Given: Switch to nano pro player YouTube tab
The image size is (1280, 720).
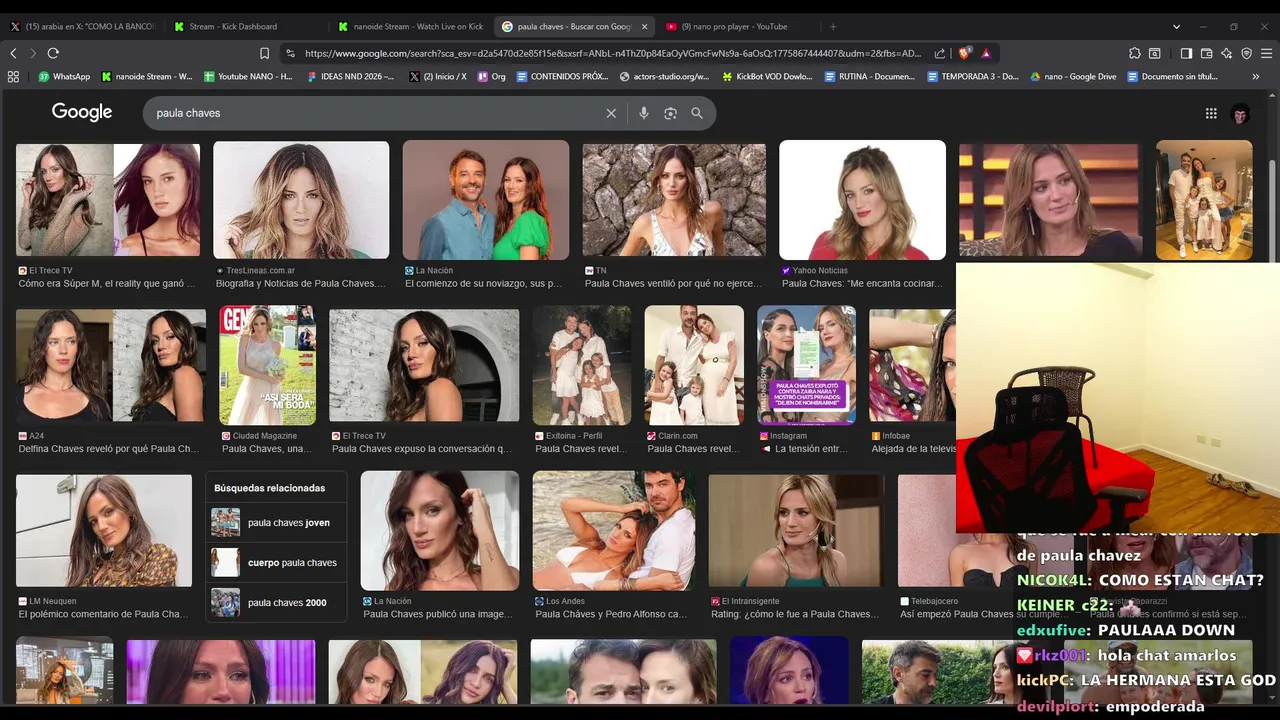Looking at the screenshot, I should click(740, 26).
